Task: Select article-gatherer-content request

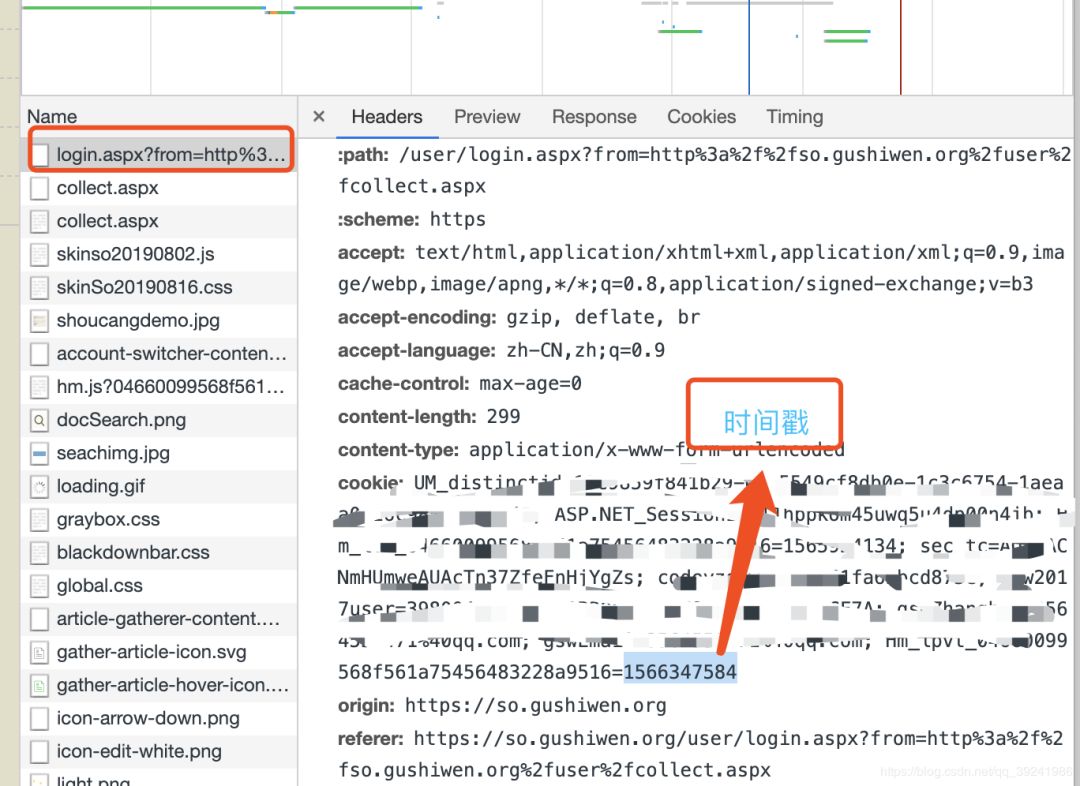Action: (x=160, y=619)
